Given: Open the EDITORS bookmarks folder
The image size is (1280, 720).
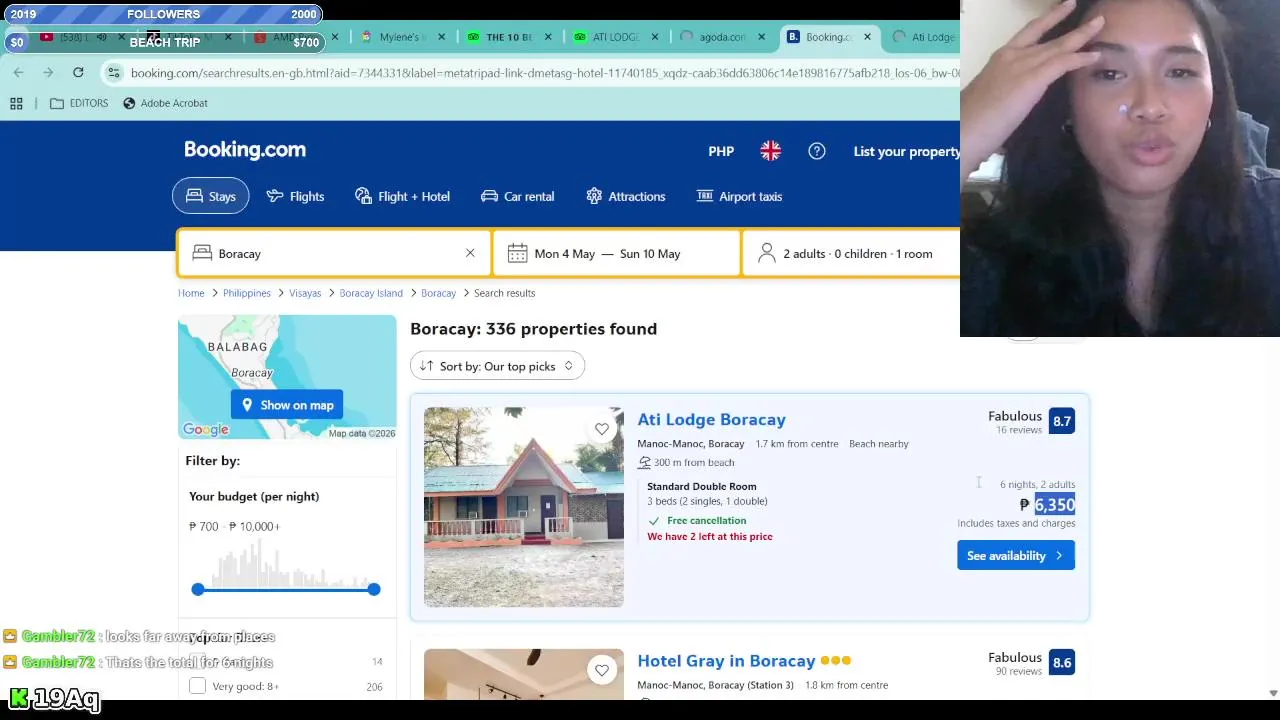Looking at the screenshot, I should click(x=79, y=103).
